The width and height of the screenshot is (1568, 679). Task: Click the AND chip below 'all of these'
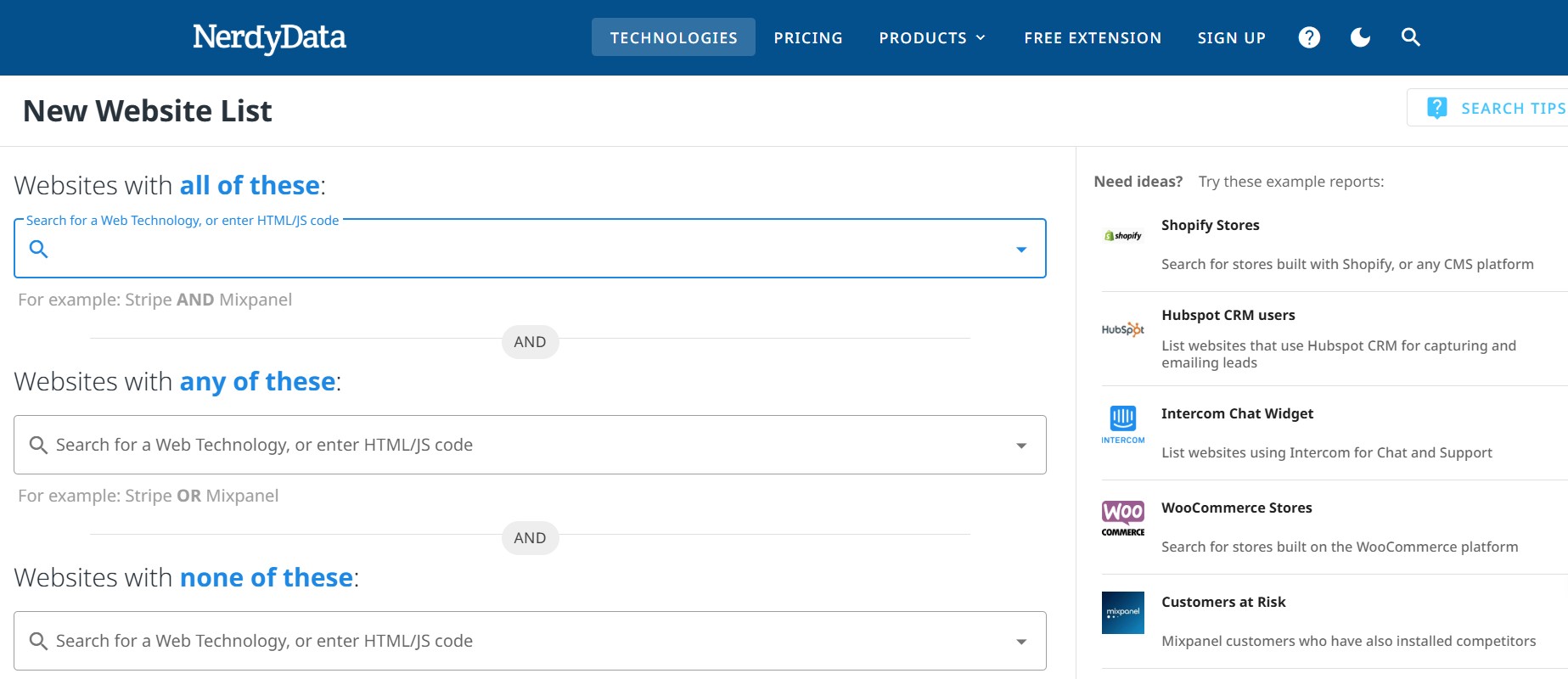click(530, 342)
